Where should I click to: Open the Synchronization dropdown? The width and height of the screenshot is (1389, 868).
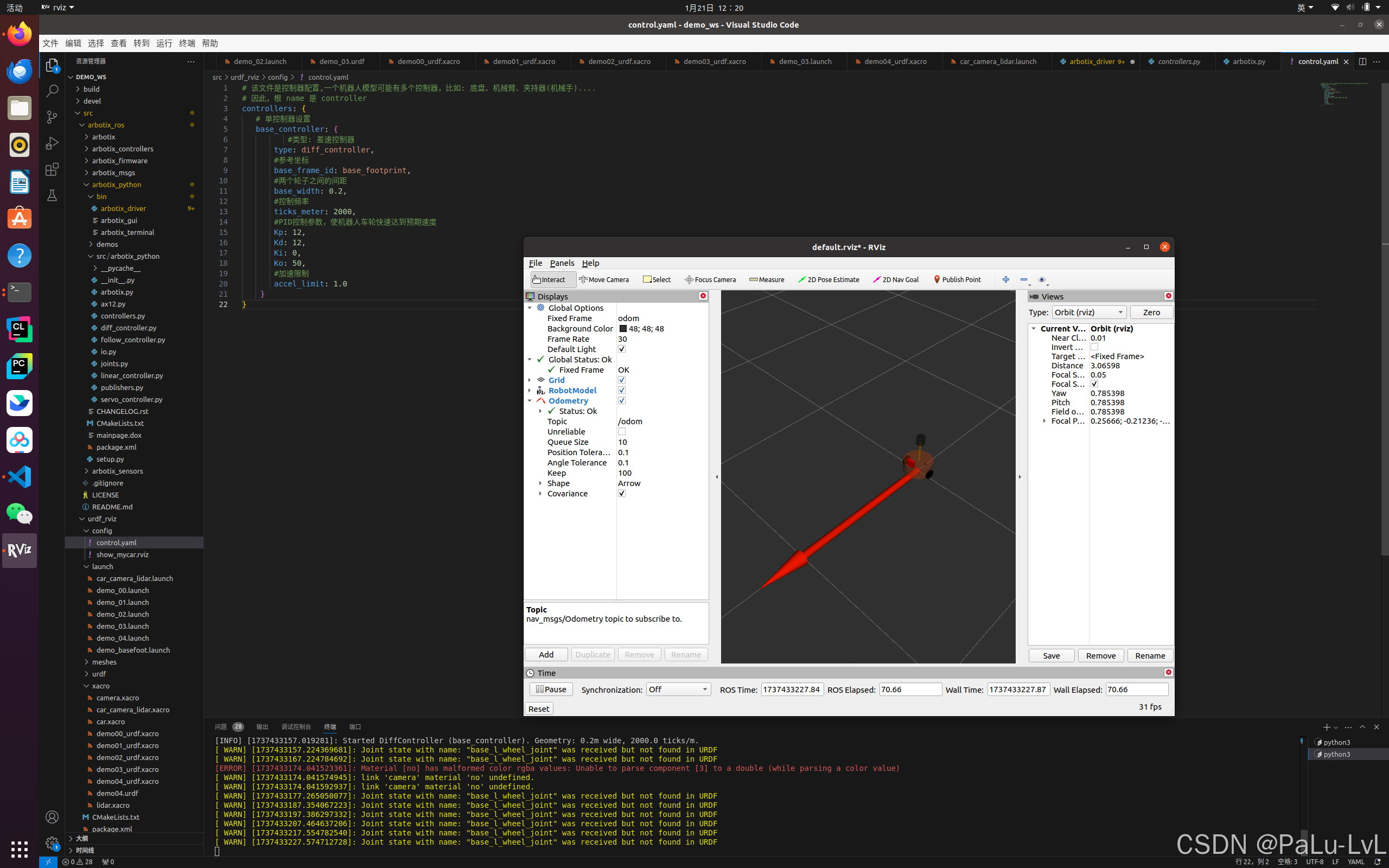[x=678, y=690]
